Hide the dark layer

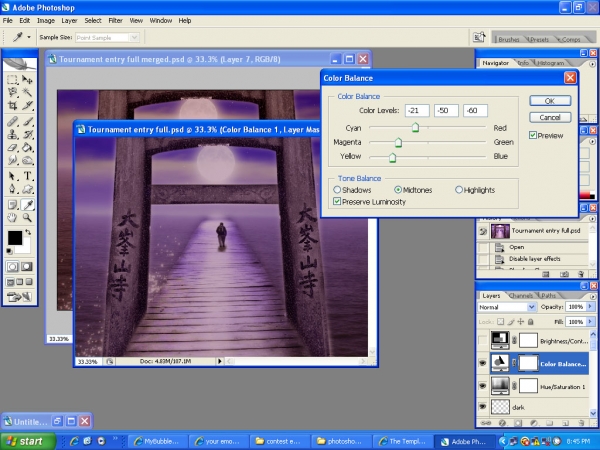click(x=483, y=406)
